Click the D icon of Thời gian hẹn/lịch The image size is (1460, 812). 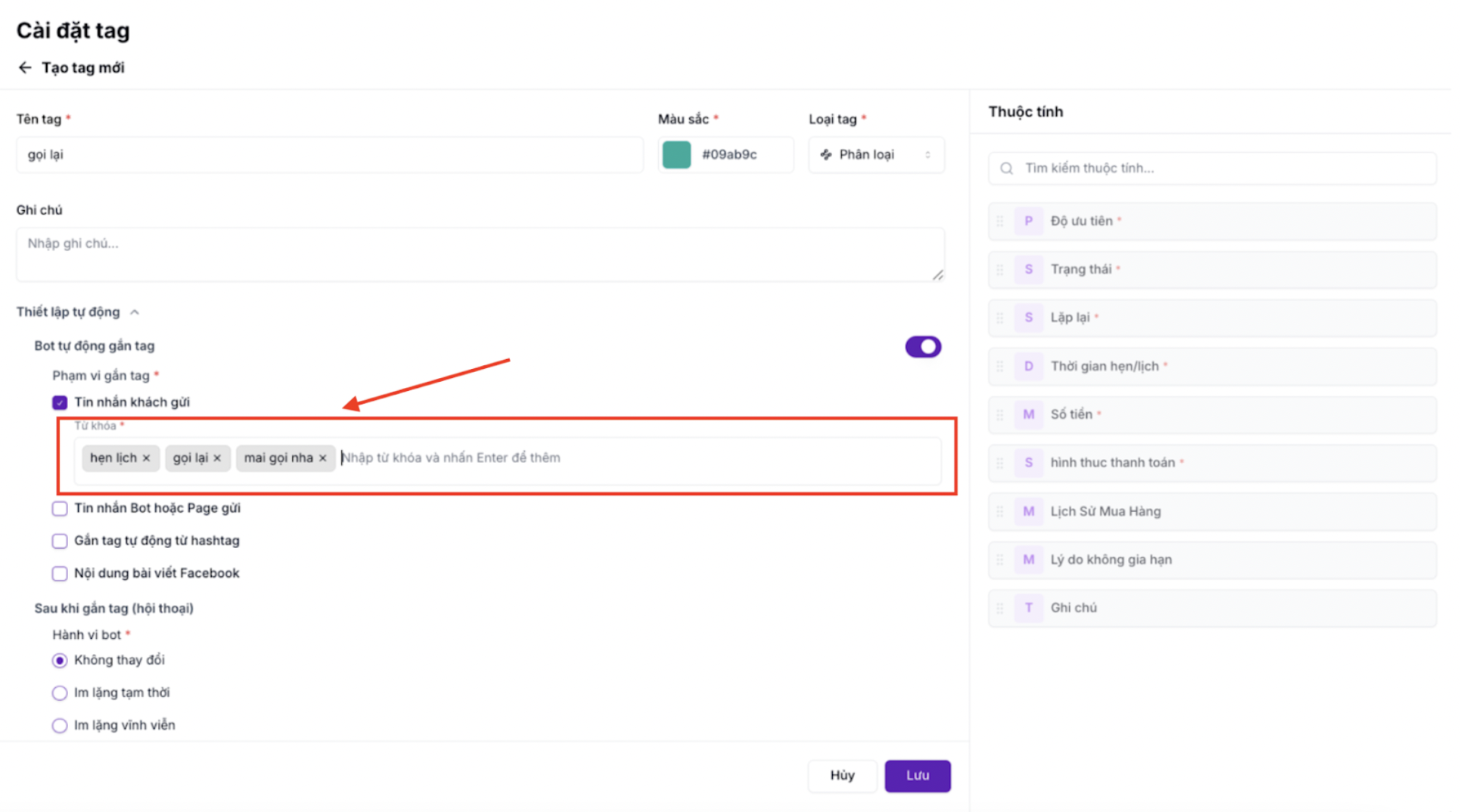1029,367
